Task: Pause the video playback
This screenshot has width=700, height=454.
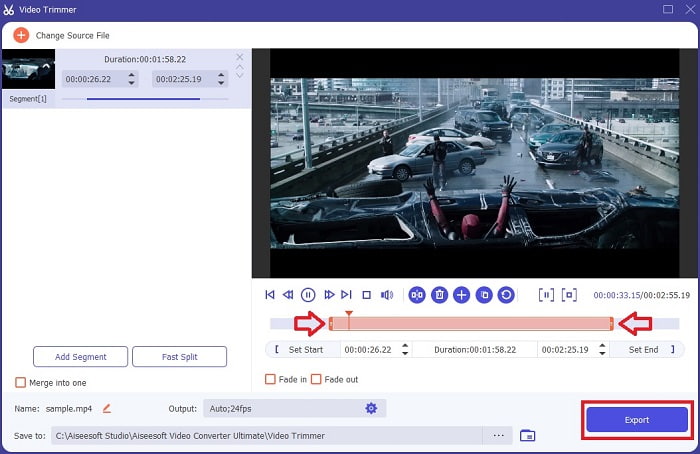Action: click(x=308, y=295)
